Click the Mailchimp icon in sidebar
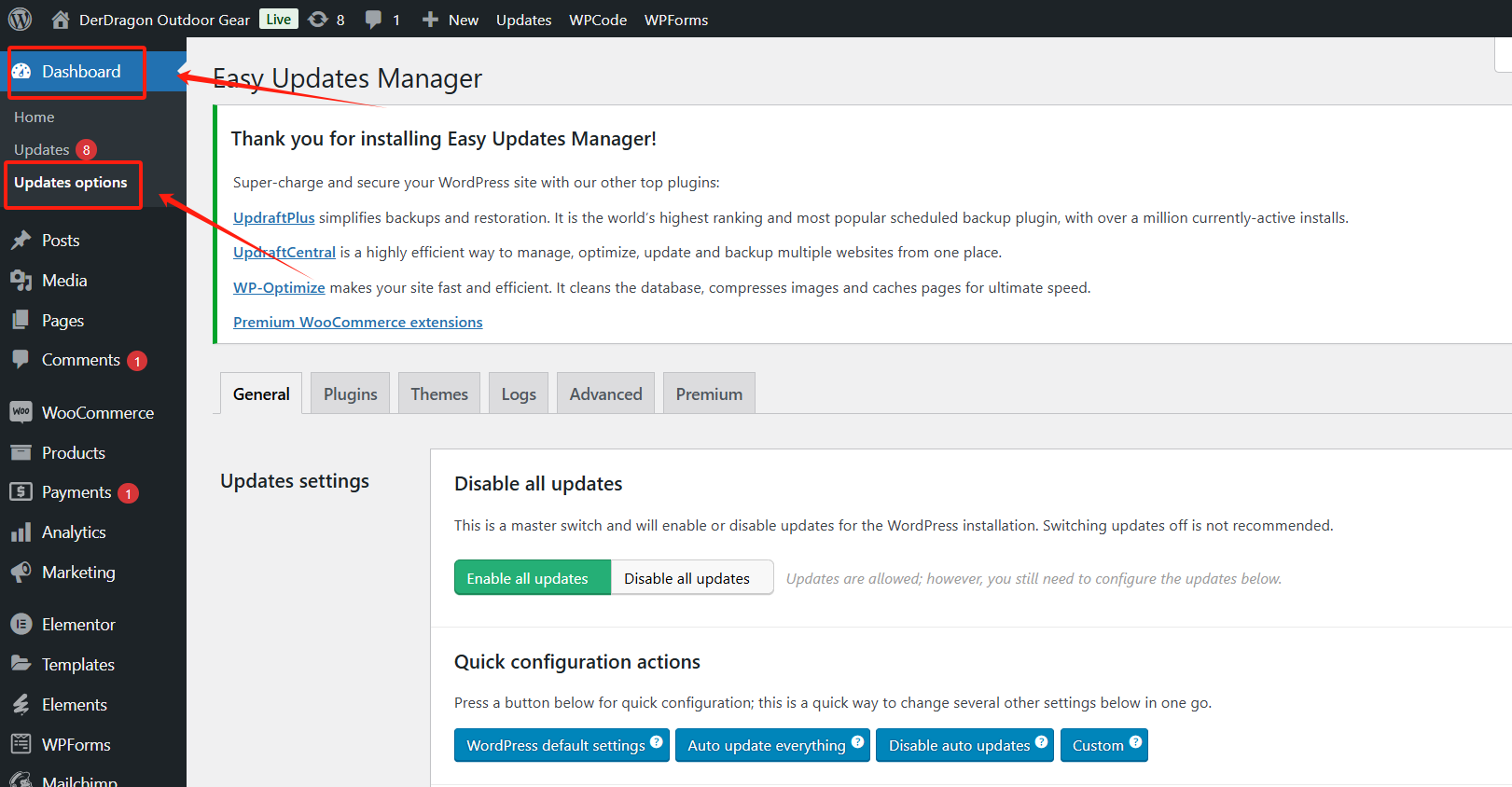The width and height of the screenshot is (1512, 787). coord(21,780)
